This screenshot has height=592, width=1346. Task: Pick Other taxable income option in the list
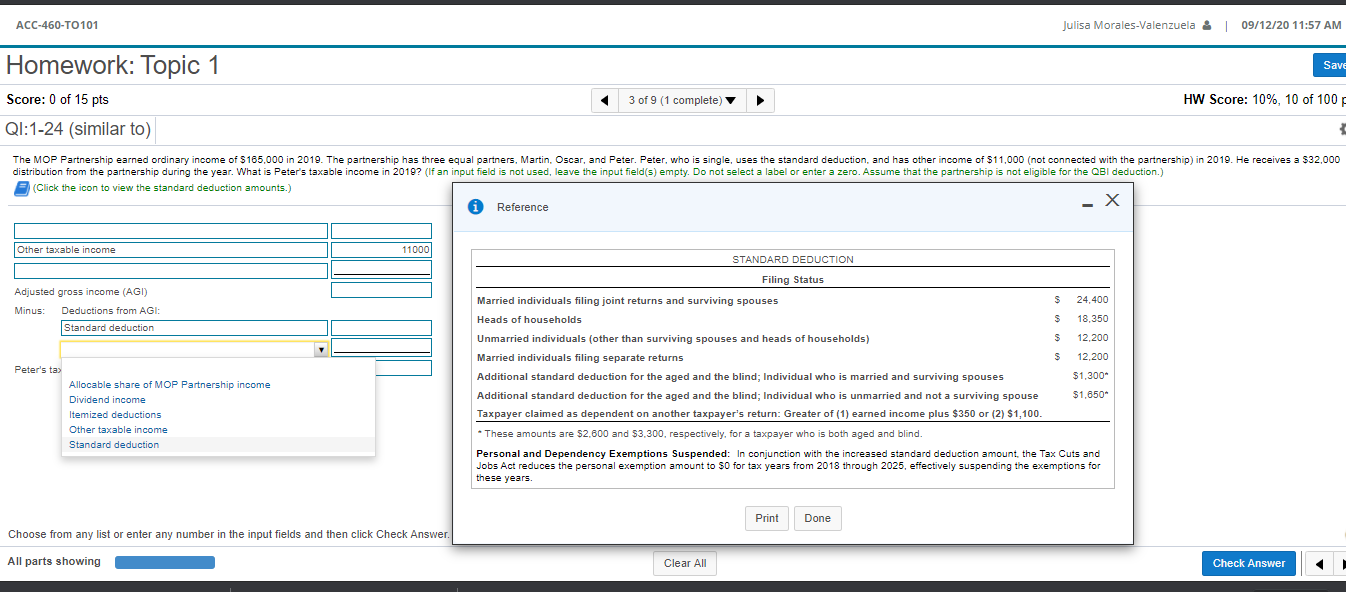tap(118, 430)
